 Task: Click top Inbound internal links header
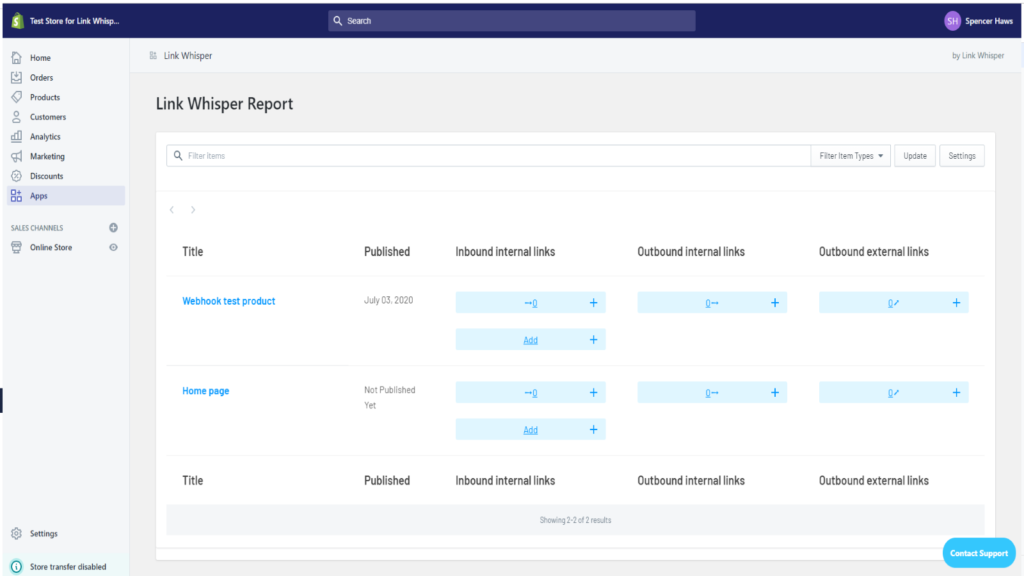click(505, 251)
